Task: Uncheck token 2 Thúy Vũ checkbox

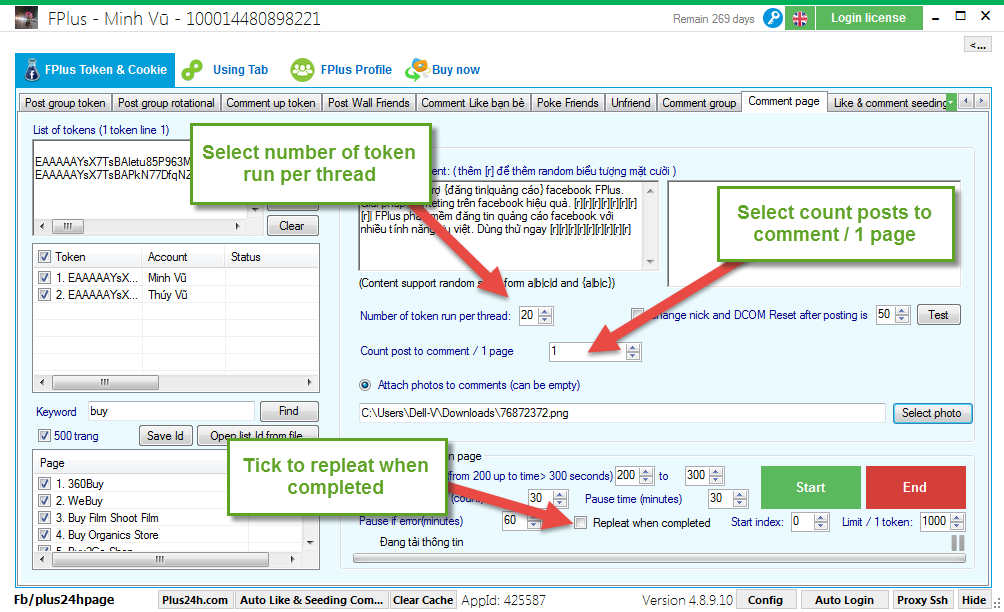Action: click(x=44, y=294)
